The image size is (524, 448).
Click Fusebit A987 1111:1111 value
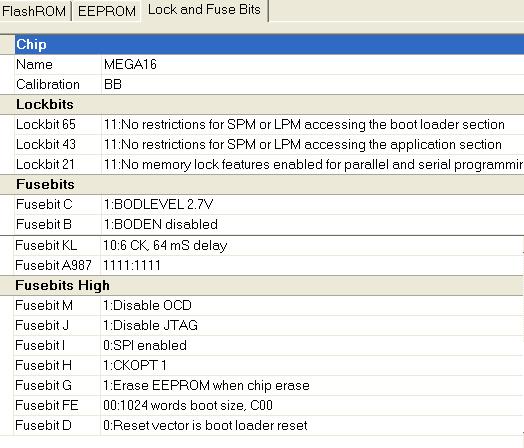(311, 266)
